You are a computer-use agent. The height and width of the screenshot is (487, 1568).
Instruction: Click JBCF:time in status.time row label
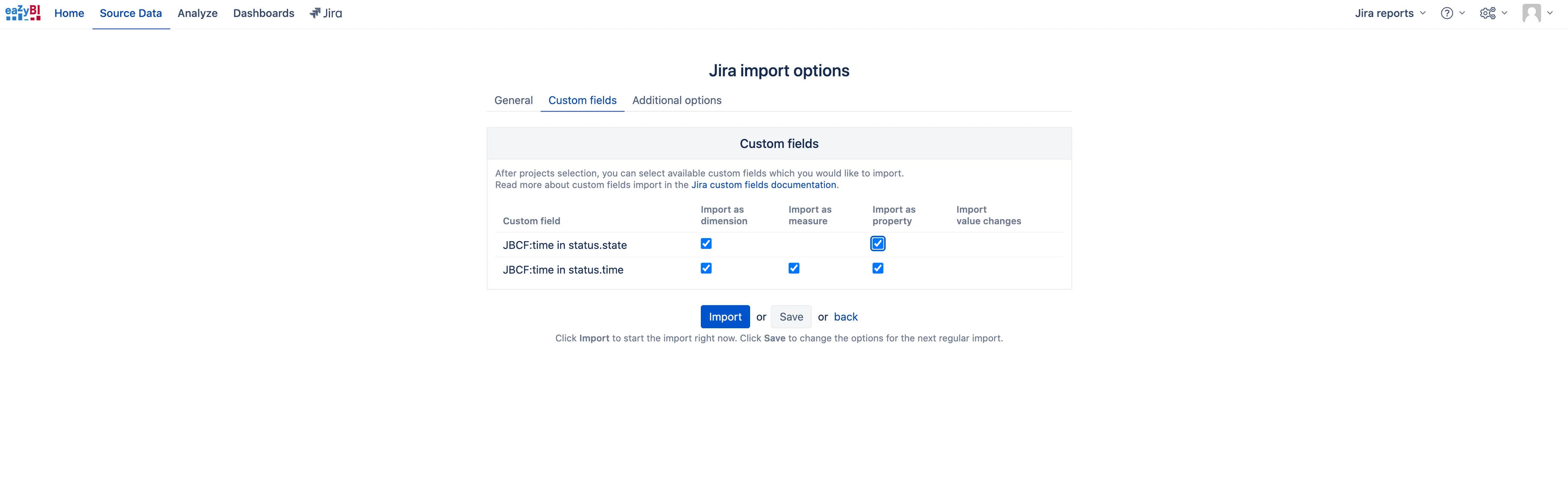point(562,270)
